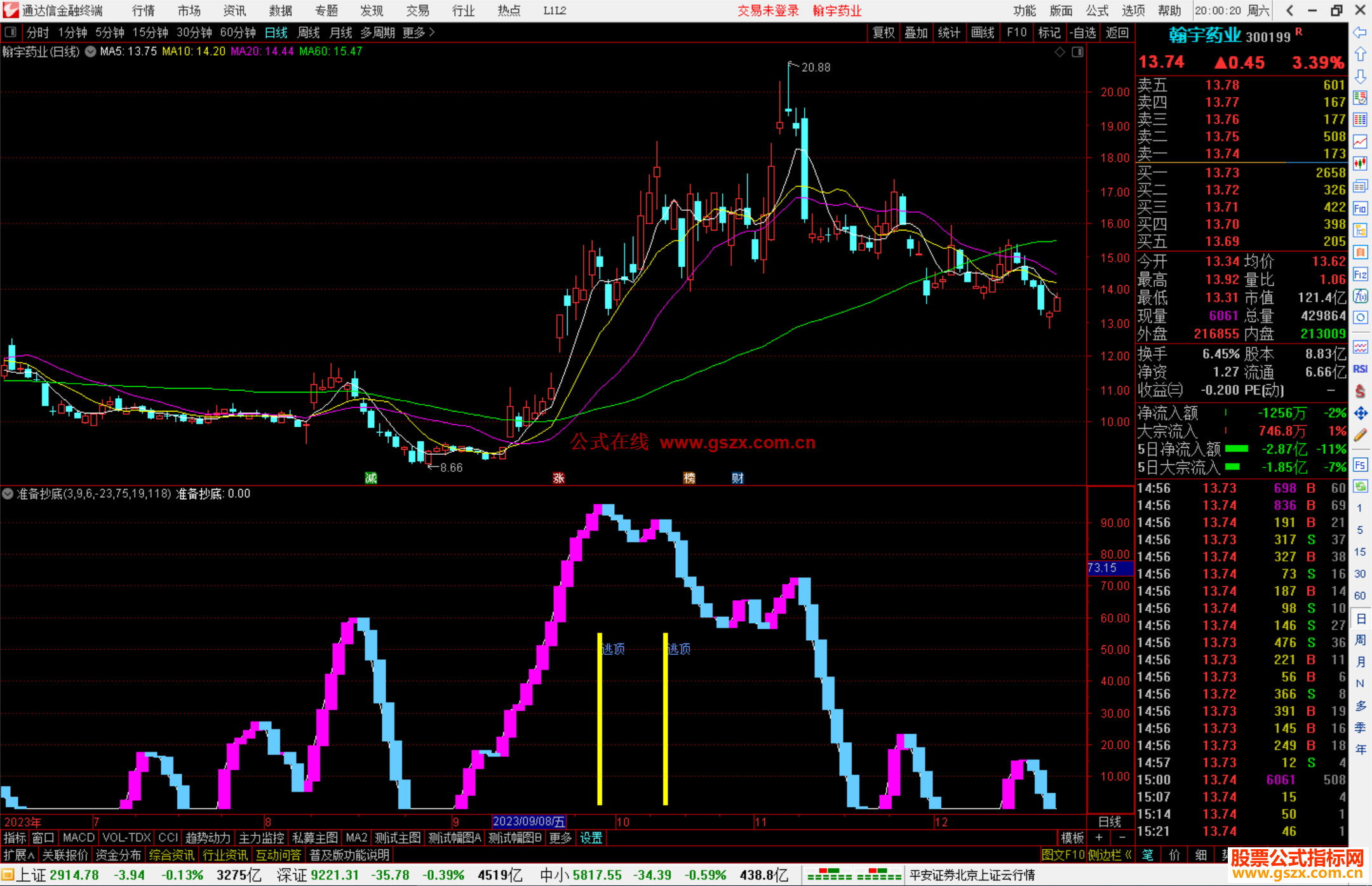Click the F10 company info sidebar icon

pyautogui.click(x=1360, y=208)
